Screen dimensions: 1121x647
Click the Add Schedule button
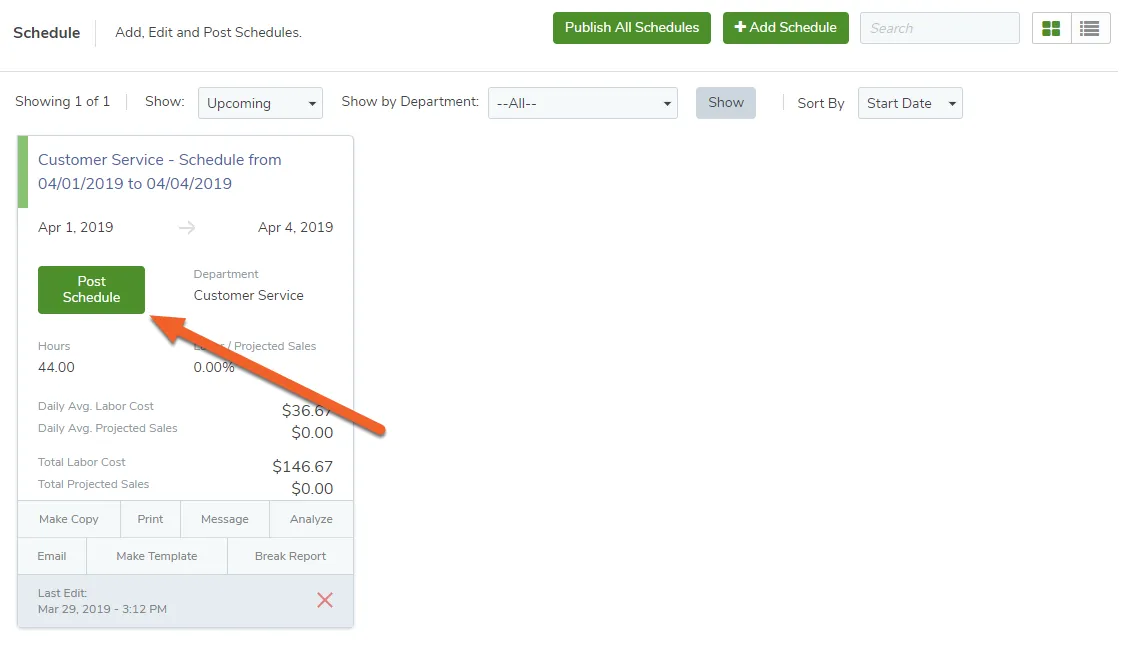pyautogui.click(x=786, y=28)
